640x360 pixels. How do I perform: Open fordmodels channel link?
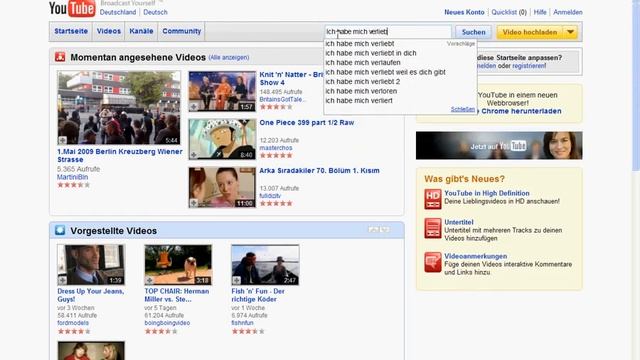(73, 323)
